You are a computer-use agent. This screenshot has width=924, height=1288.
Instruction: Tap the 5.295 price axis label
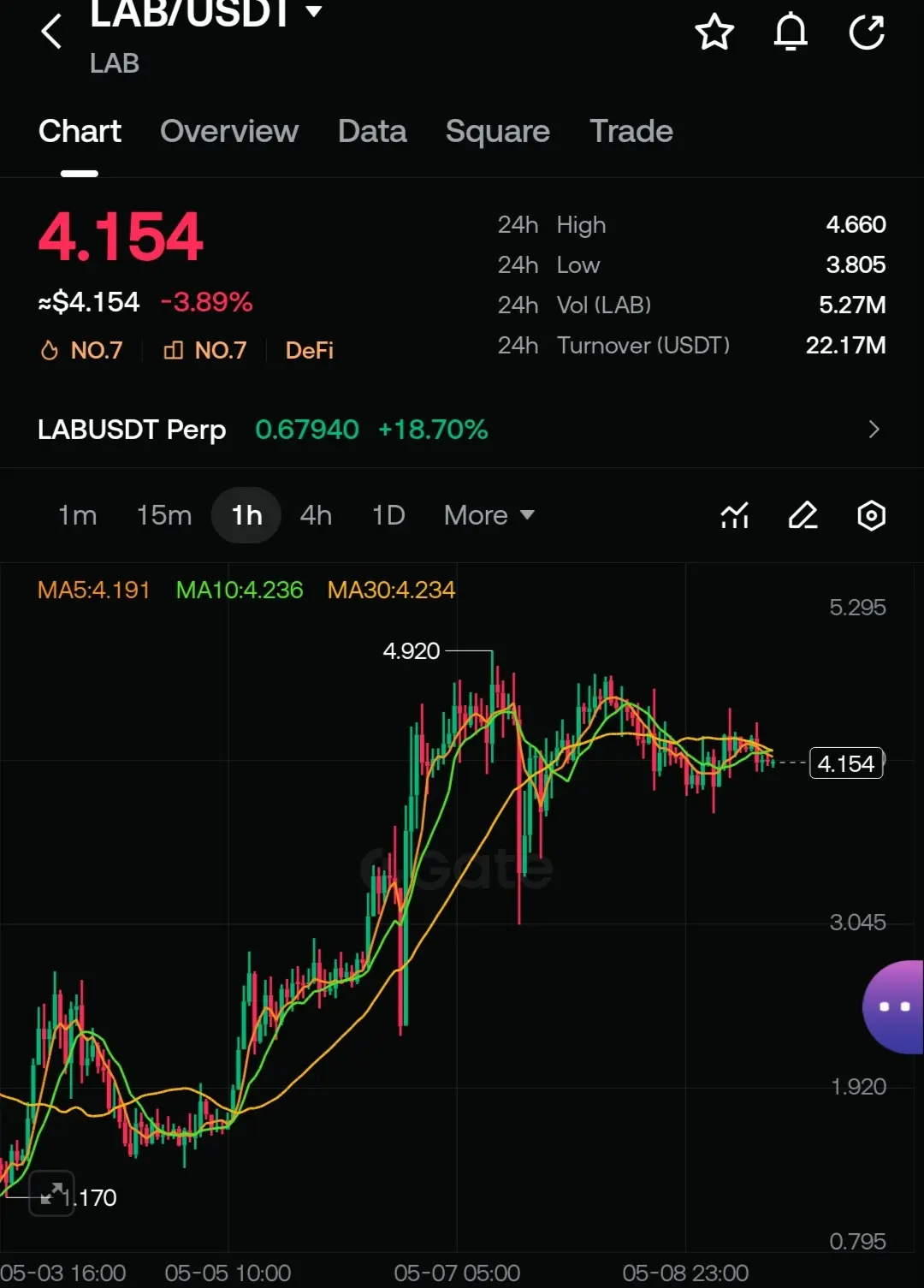857,607
